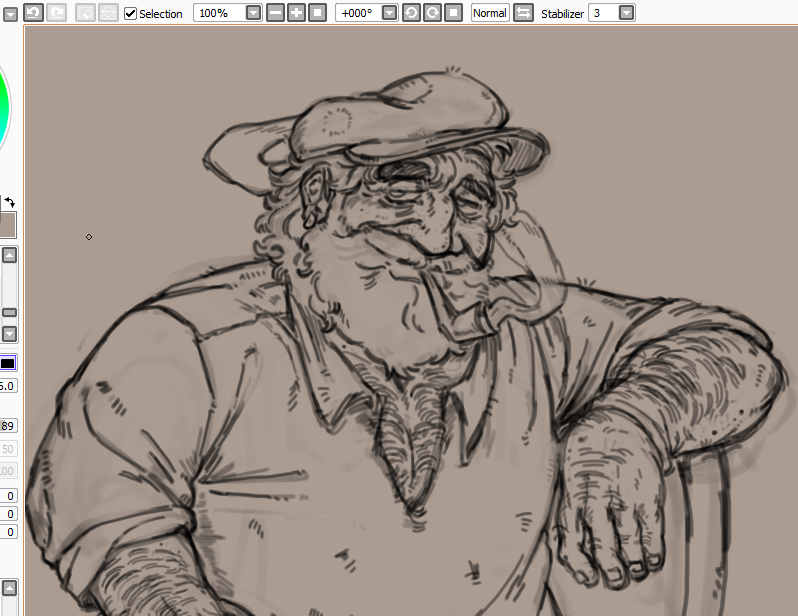
Task: Rotate the canvas counterclockwise
Action: click(411, 13)
